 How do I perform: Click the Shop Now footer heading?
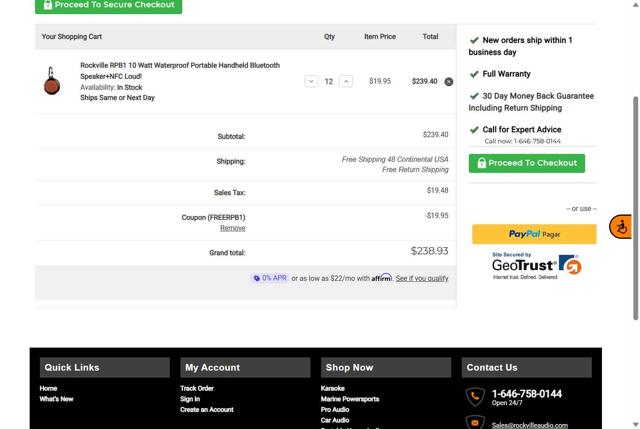(x=349, y=368)
